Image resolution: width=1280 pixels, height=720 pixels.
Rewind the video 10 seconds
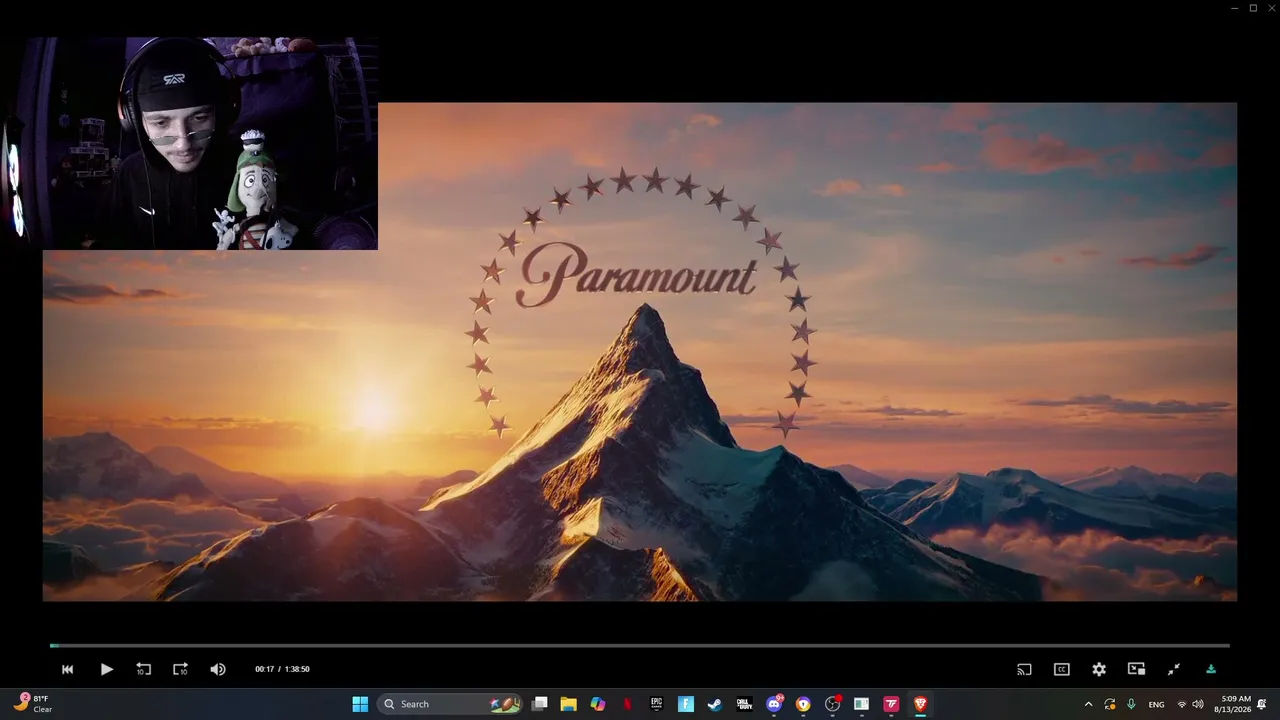pyautogui.click(x=143, y=669)
